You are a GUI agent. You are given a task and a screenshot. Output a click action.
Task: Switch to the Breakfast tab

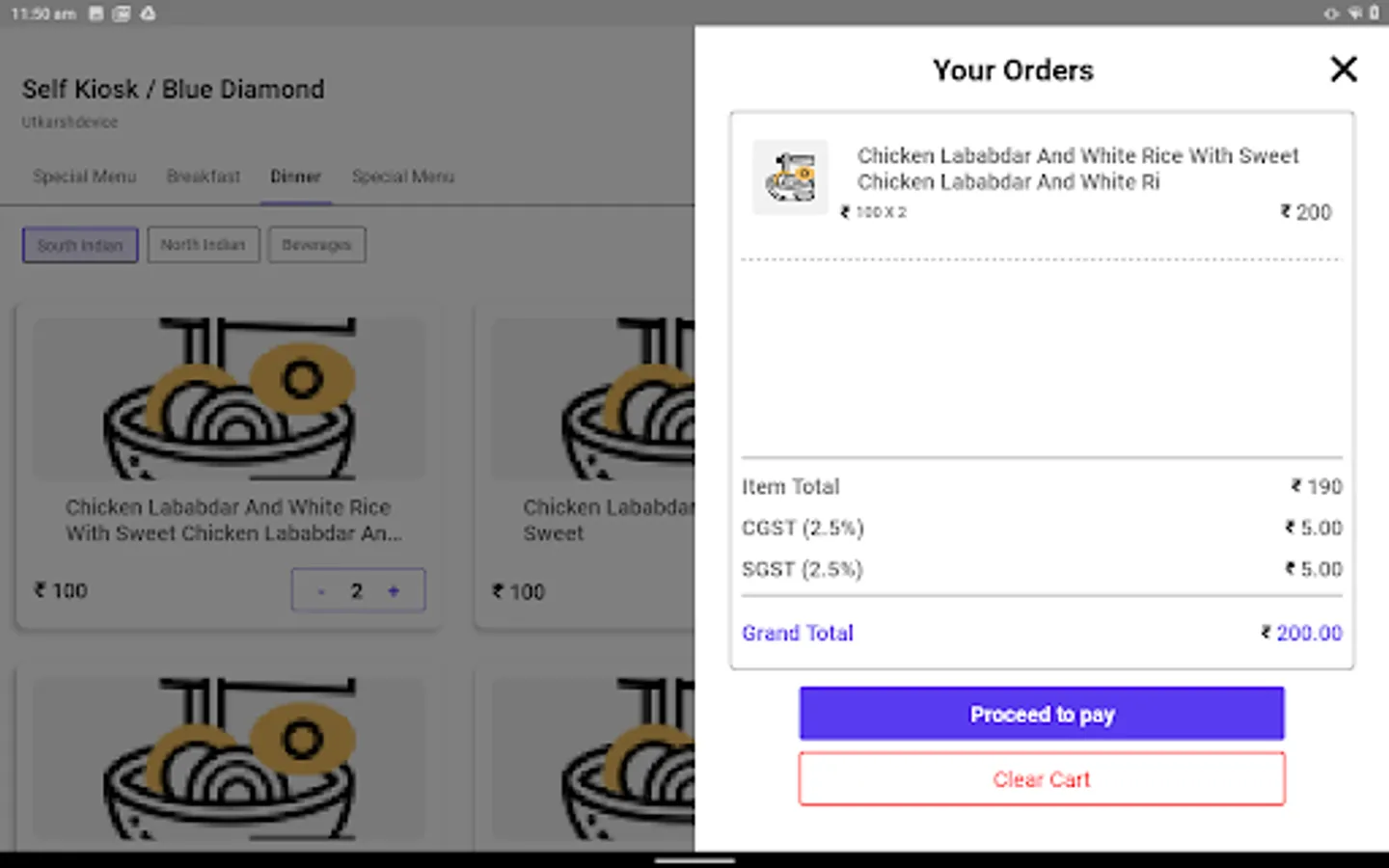point(204,176)
